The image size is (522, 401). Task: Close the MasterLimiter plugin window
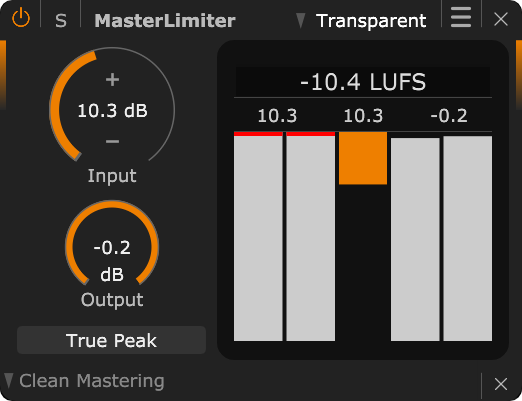501,19
